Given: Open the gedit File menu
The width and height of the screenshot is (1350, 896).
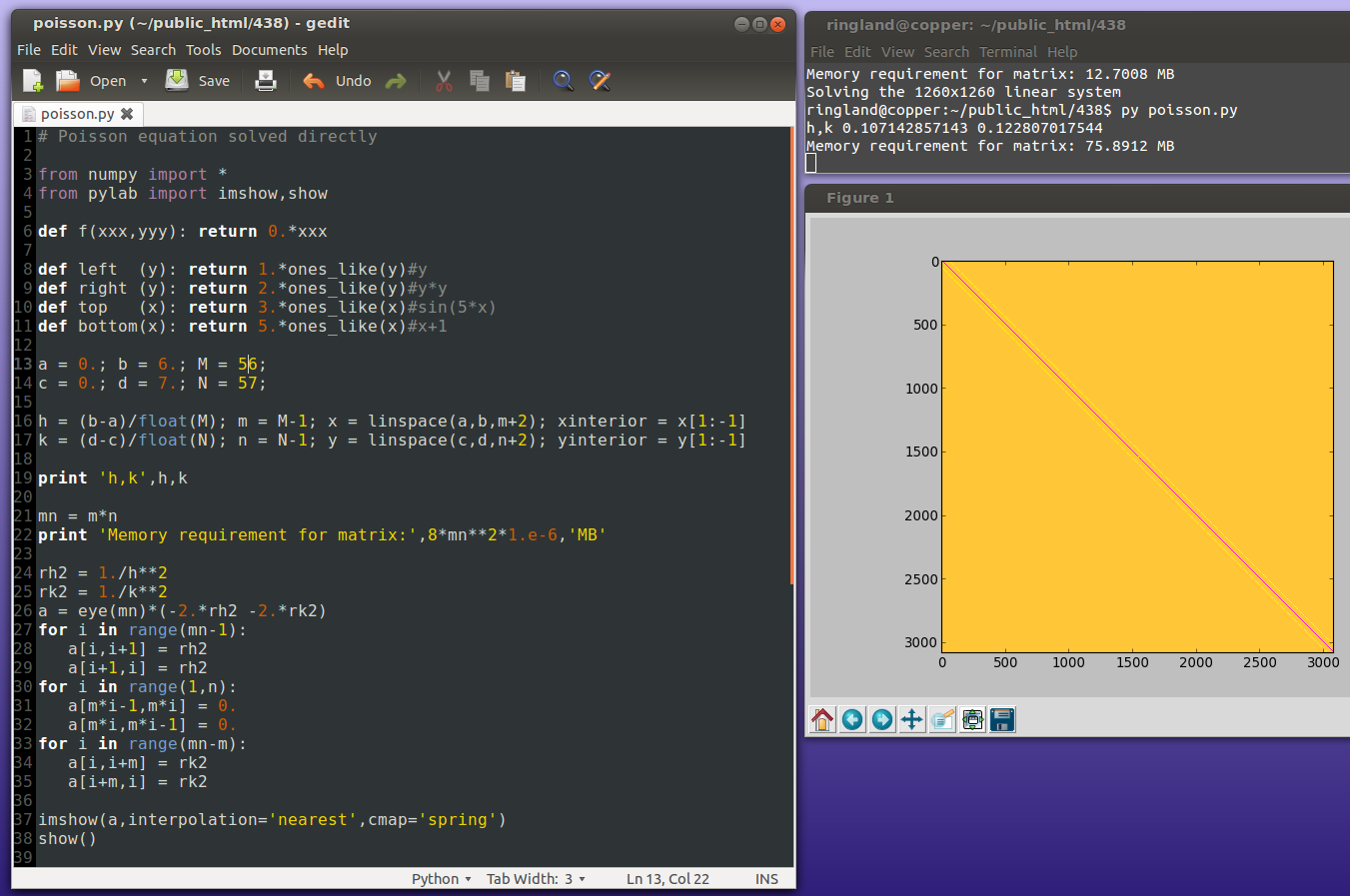Looking at the screenshot, I should pyautogui.click(x=29, y=50).
